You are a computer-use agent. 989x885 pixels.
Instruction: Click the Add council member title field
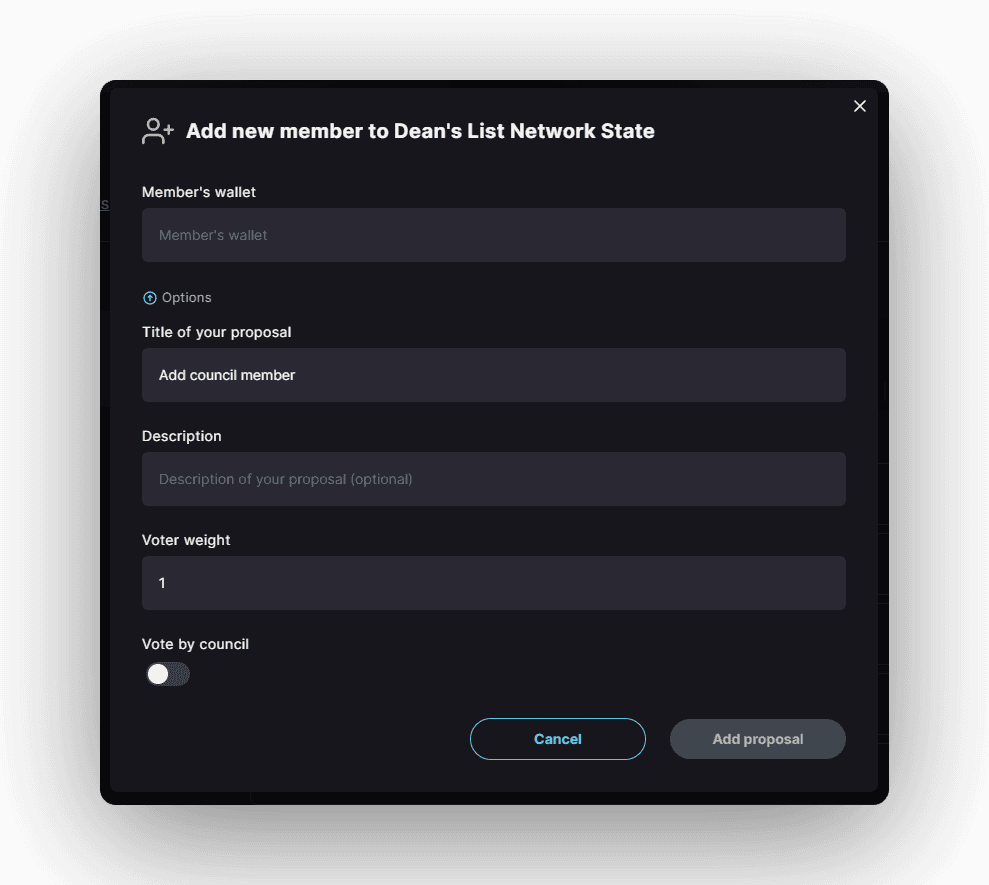494,375
